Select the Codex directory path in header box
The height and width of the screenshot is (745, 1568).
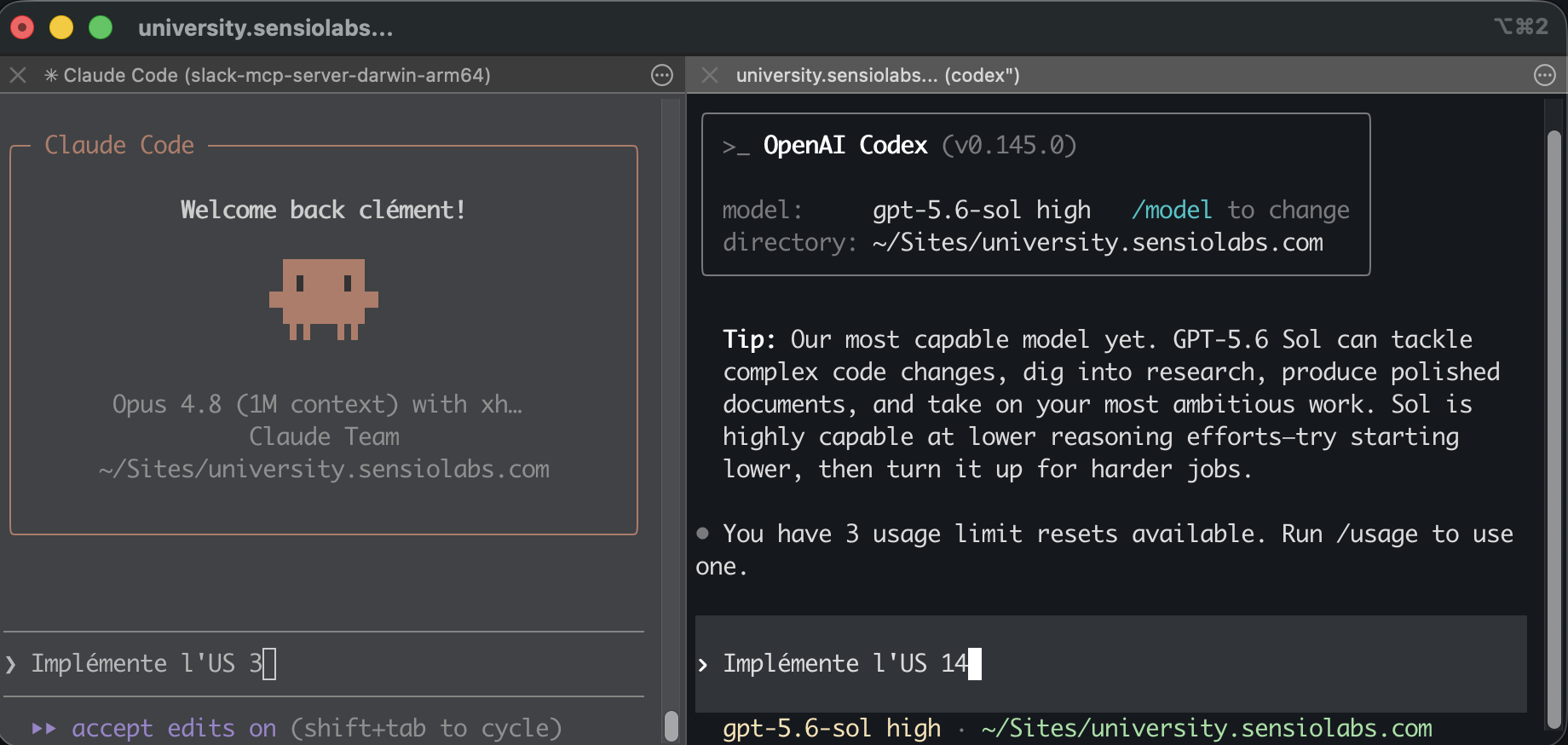point(1098,242)
